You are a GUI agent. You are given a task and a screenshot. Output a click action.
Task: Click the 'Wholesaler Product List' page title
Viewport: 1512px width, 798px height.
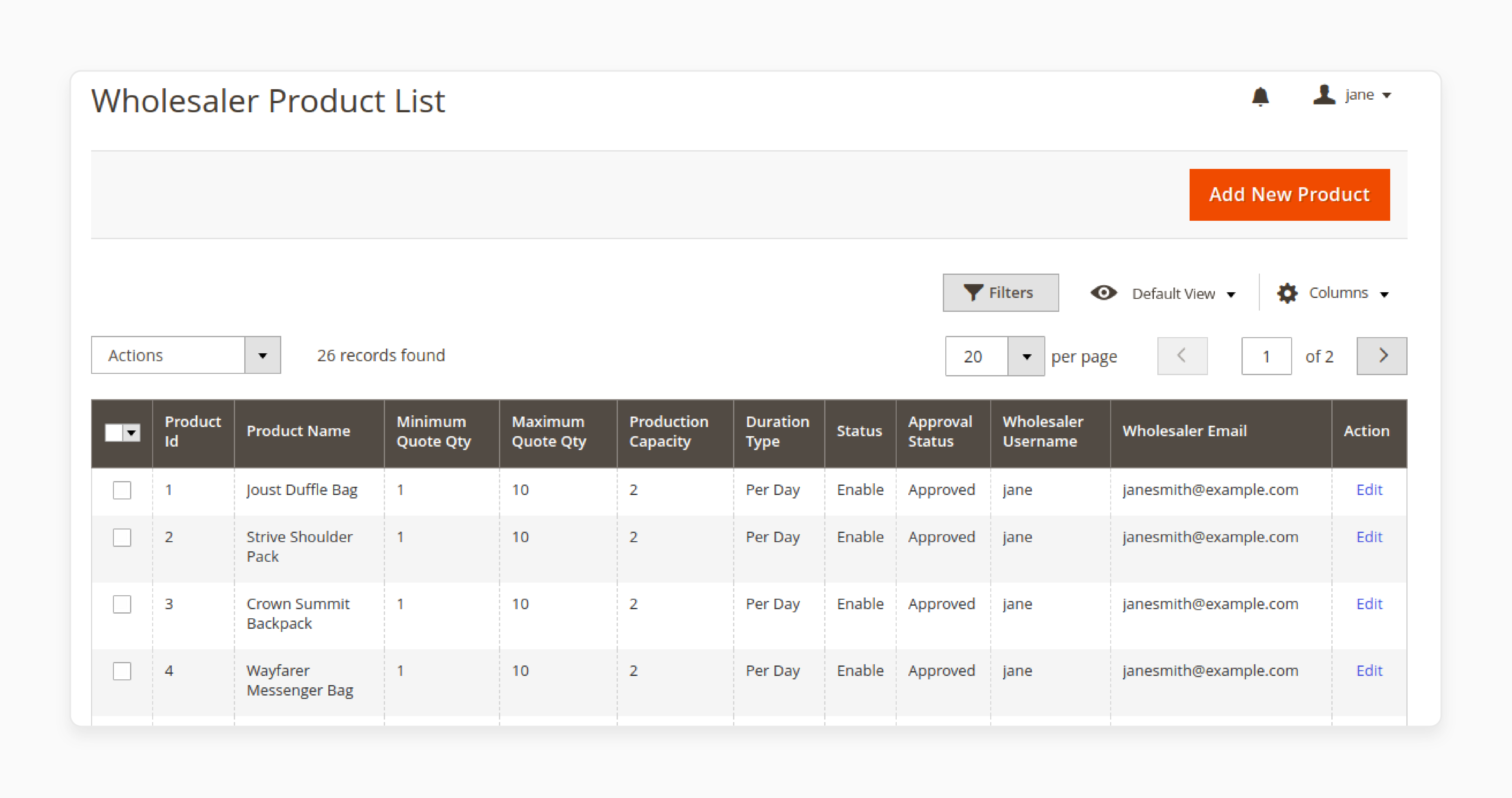point(268,100)
